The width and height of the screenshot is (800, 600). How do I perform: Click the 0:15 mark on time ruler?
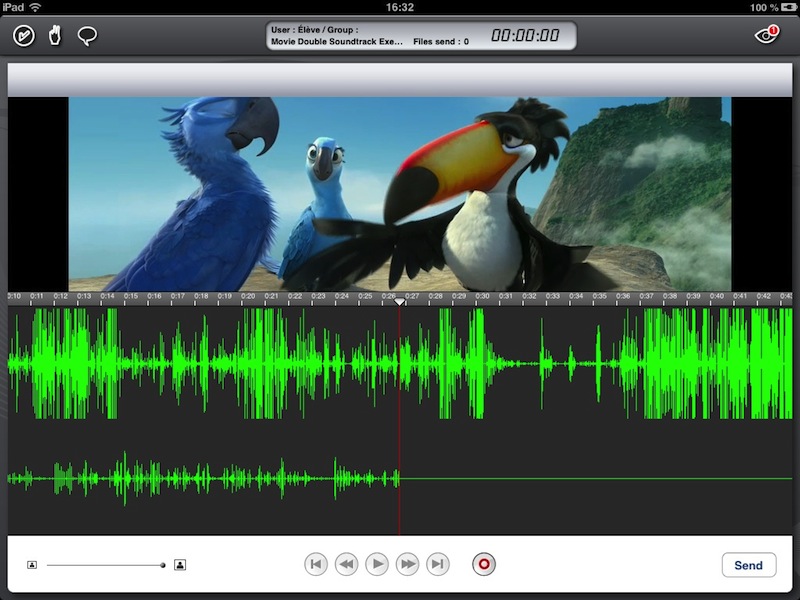coord(131,296)
